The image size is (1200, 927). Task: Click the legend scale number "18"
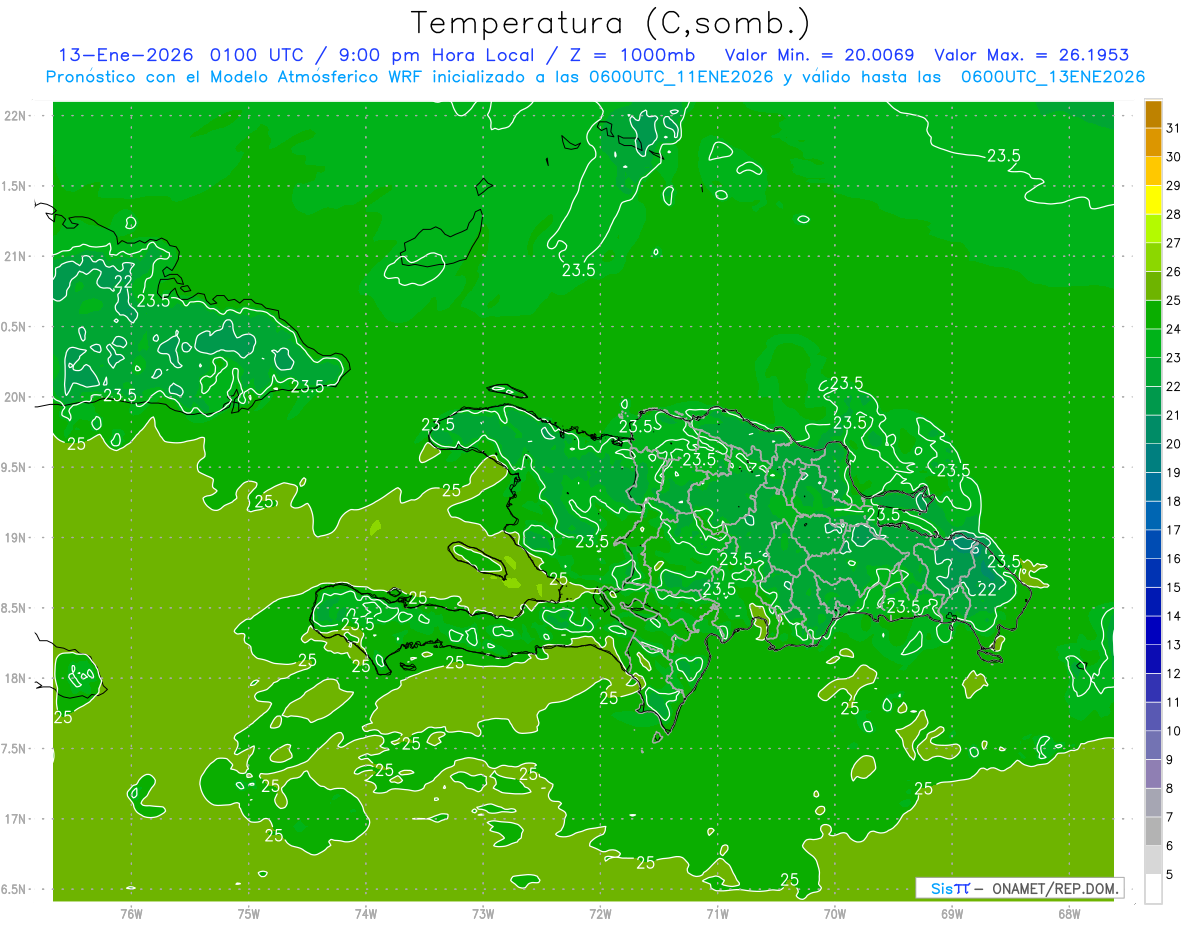point(1173,501)
